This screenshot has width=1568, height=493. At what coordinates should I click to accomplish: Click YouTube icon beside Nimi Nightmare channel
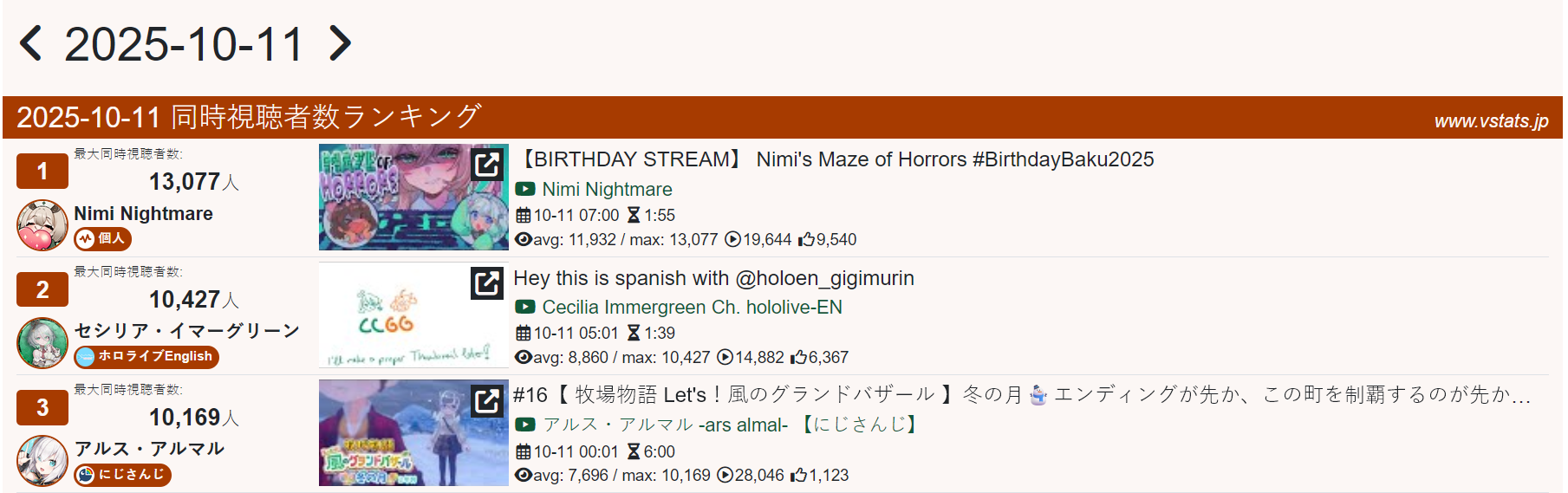pos(525,189)
